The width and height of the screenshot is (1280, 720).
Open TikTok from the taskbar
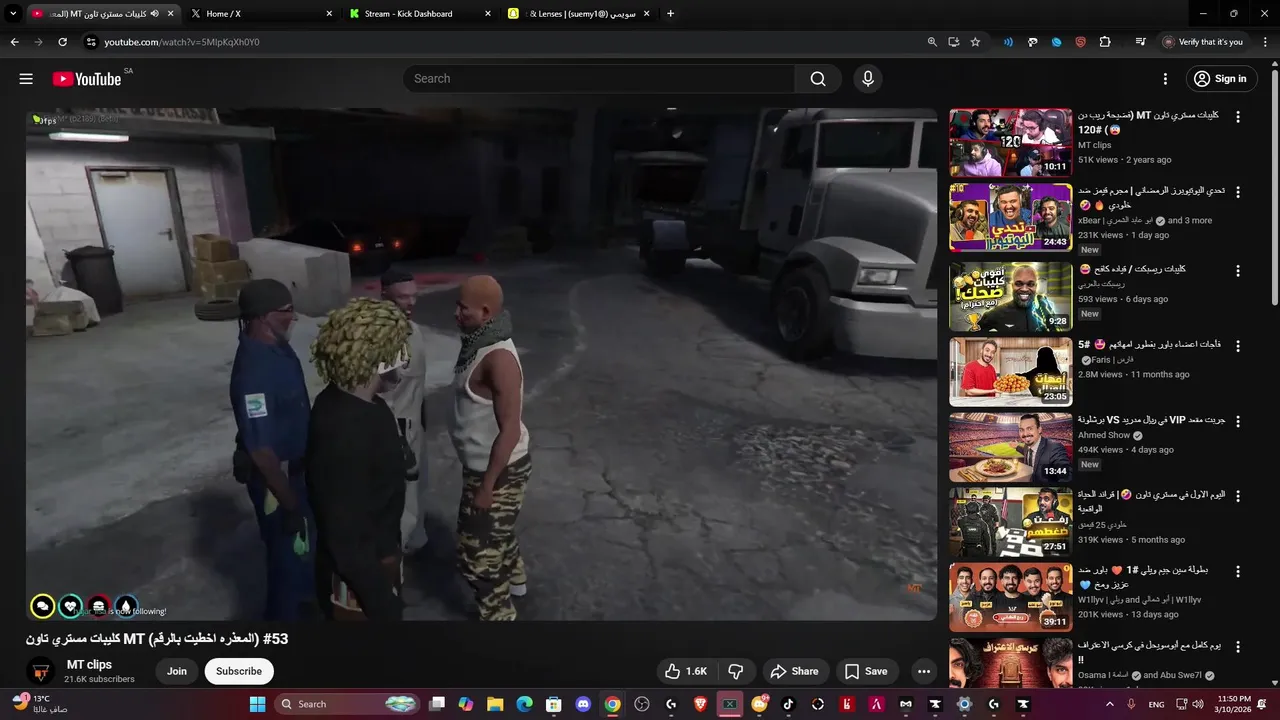tap(788, 704)
